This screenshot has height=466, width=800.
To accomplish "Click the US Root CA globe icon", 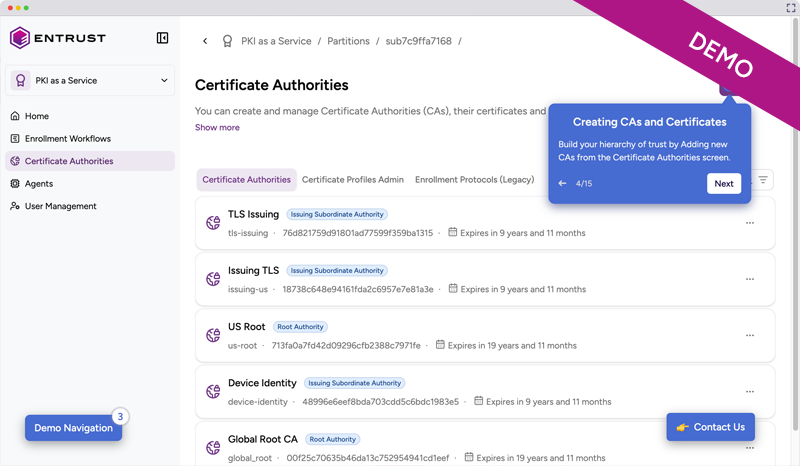I will pyautogui.click(x=213, y=335).
